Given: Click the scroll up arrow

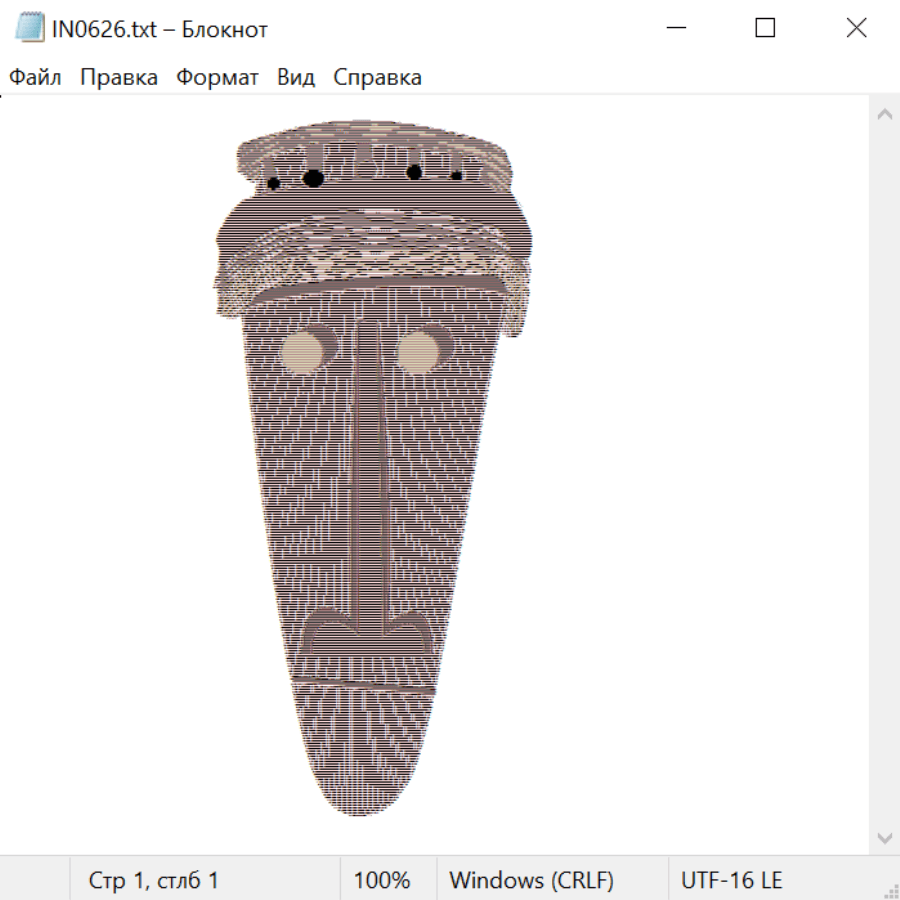Looking at the screenshot, I should 884,115.
